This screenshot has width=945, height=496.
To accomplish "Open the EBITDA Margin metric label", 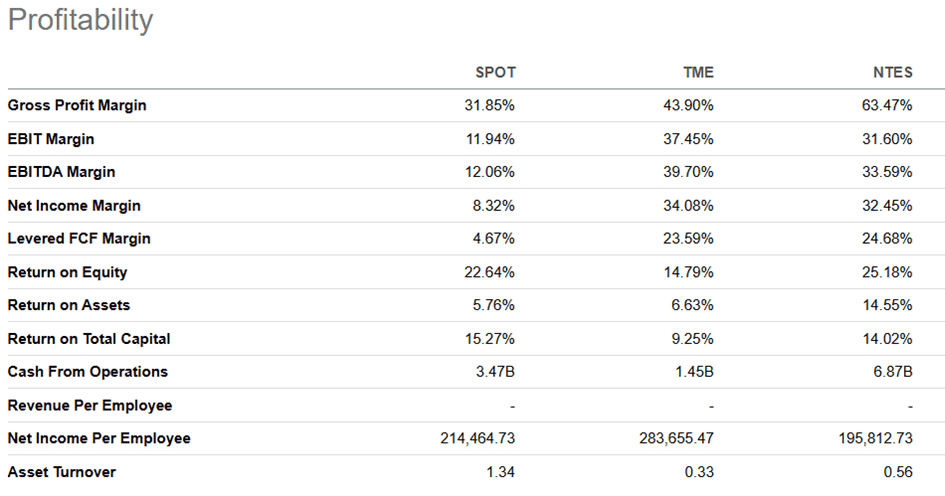I will (61, 172).
